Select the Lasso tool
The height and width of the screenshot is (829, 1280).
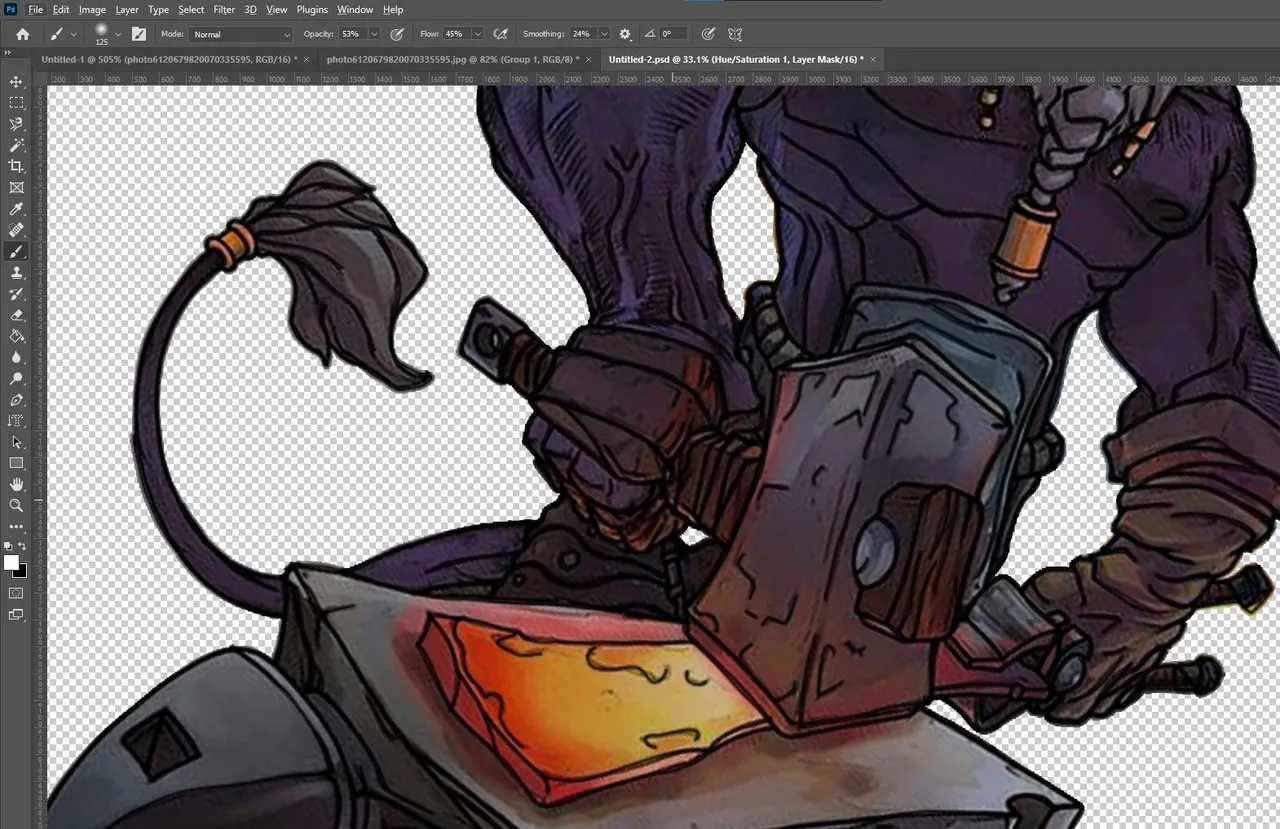pyautogui.click(x=16, y=124)
